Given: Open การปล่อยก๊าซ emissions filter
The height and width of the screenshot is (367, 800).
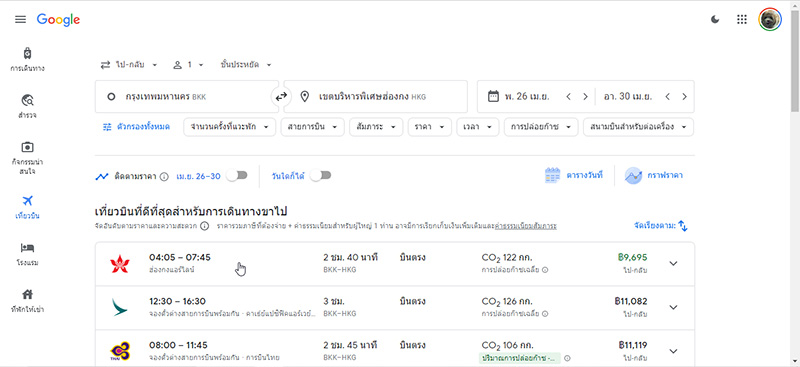Looking at the screenshot, I should coord(541,127).
